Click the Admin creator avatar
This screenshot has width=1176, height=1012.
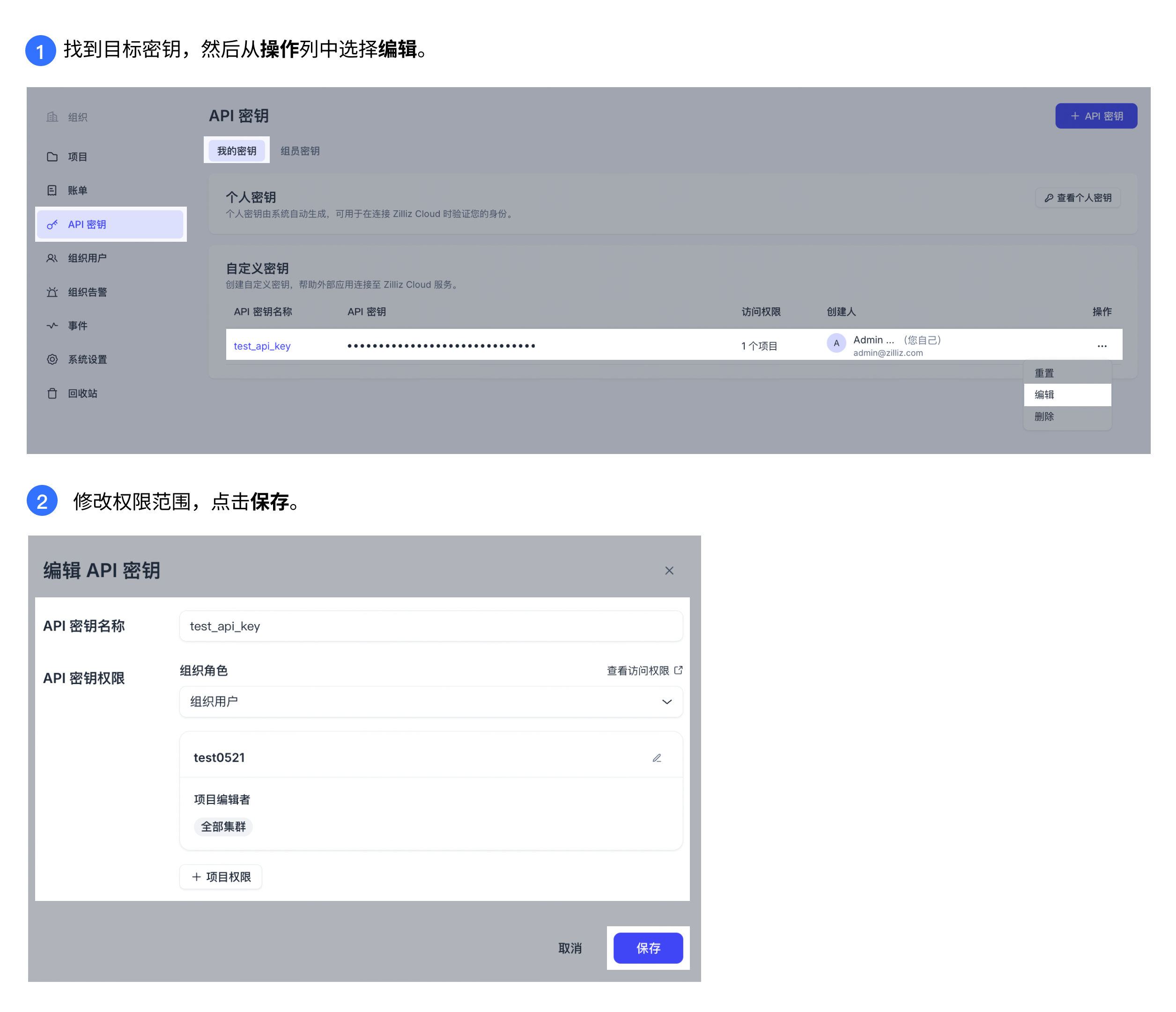[x=836, y=343]
